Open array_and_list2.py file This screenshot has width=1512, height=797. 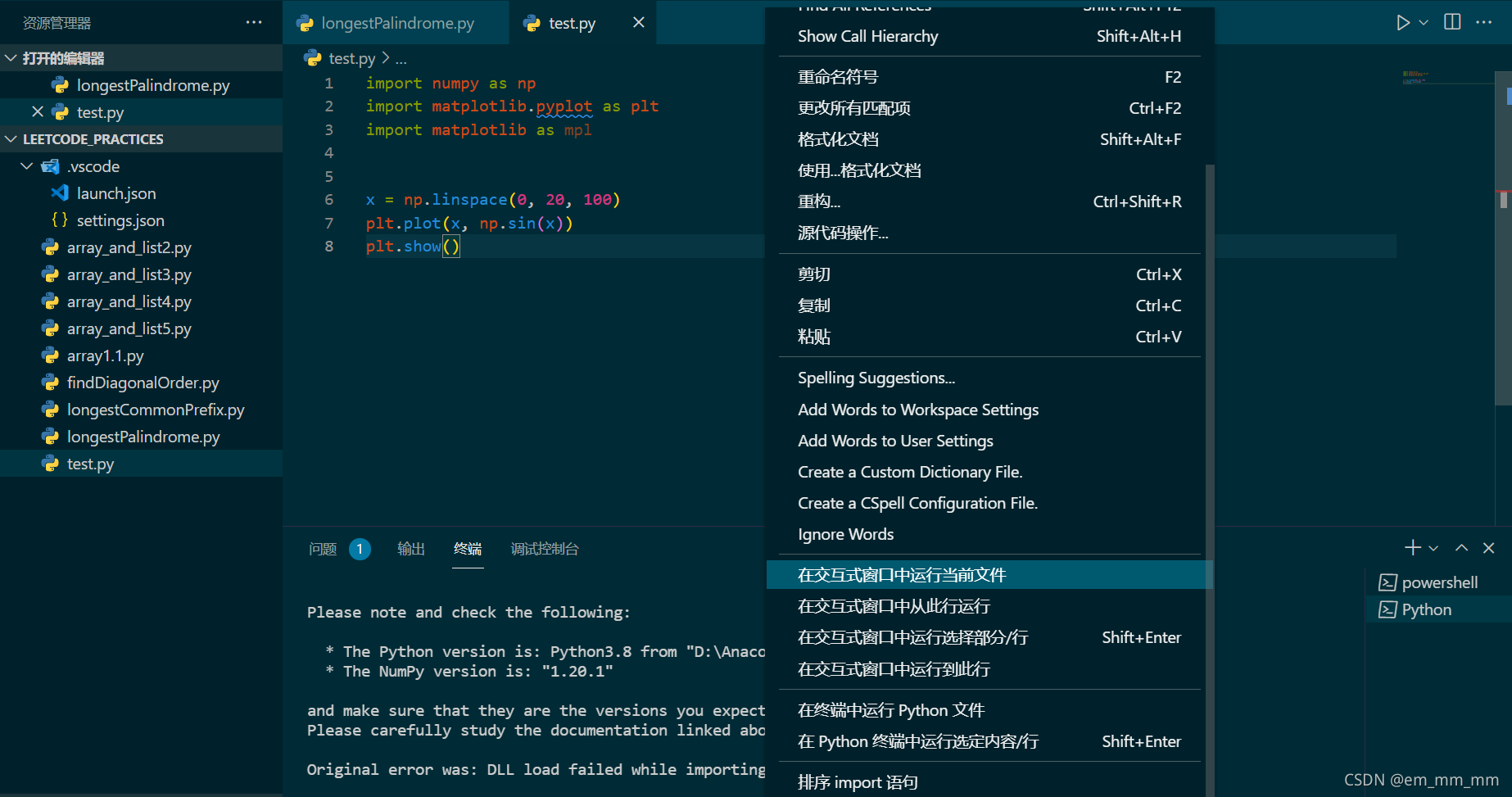coord(141,247)
